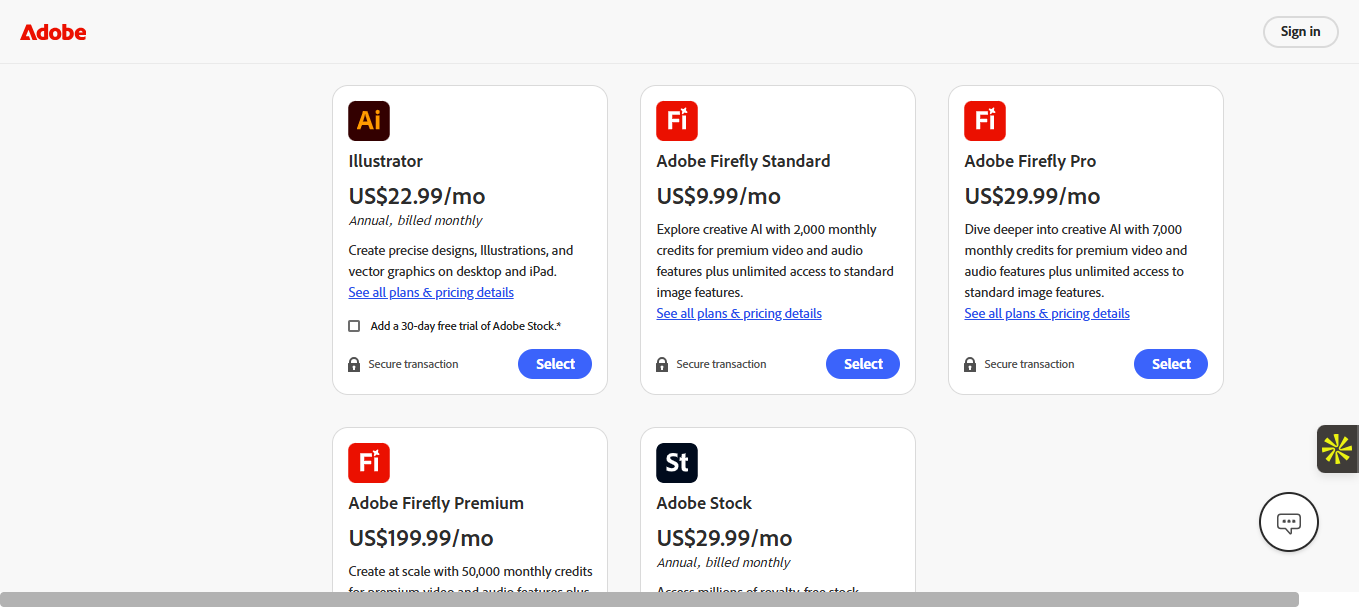Click the Adobe Firefly Premium icon
Screen dimensions: 1359x607
(x=369, y=463)
